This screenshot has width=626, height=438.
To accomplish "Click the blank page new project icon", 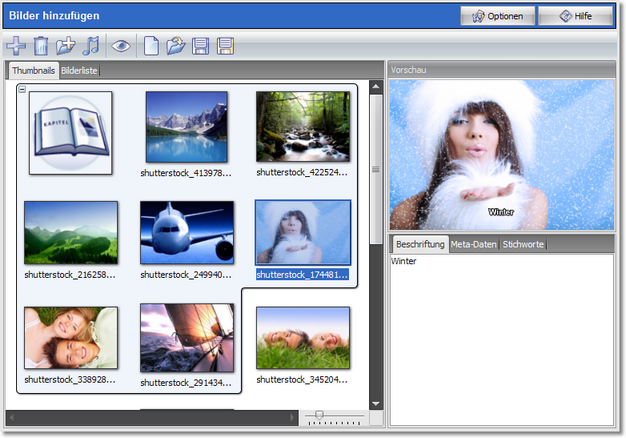I will (x=151, y=45).
